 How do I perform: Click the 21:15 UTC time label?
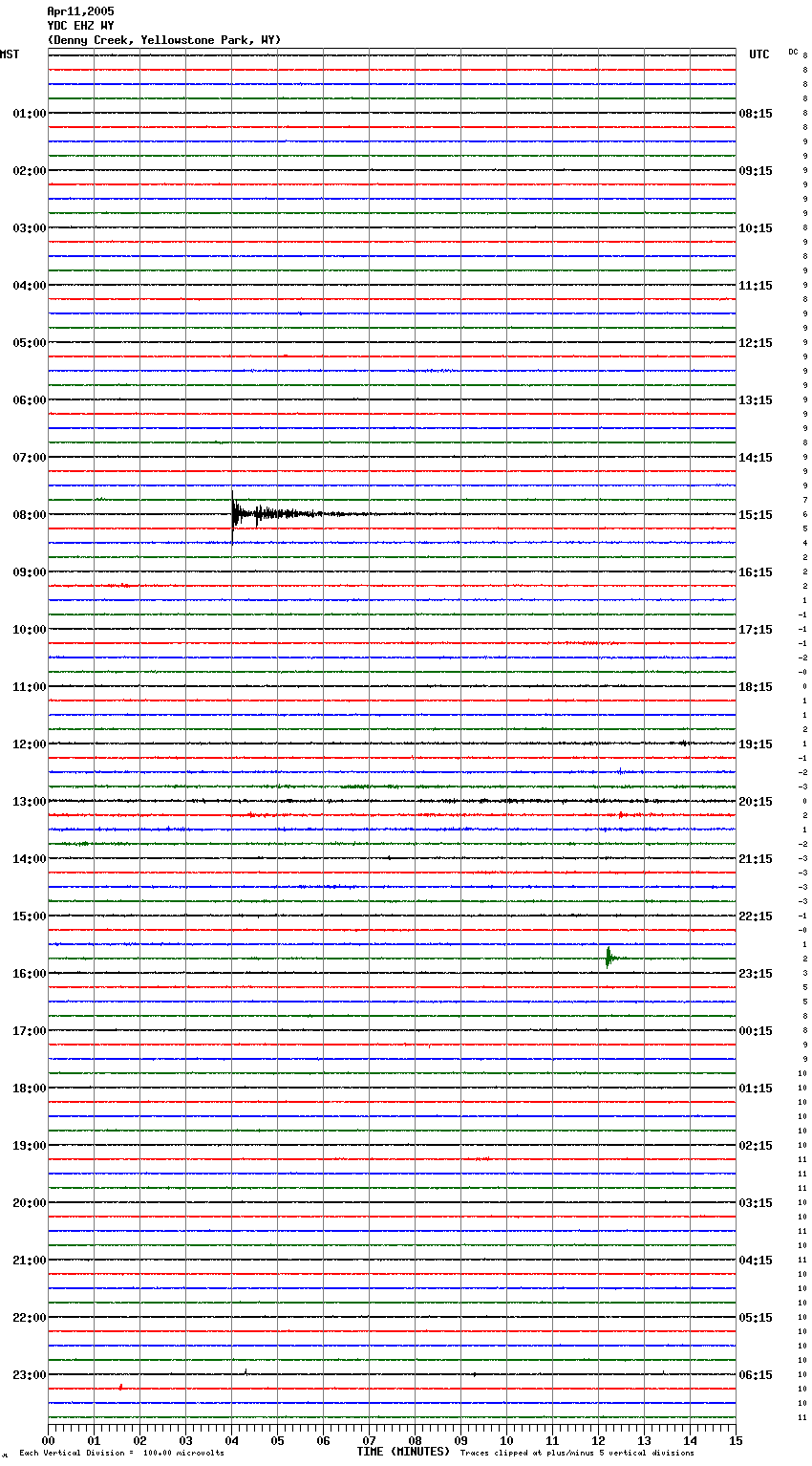pyautogui.click(x=756, y=859)
